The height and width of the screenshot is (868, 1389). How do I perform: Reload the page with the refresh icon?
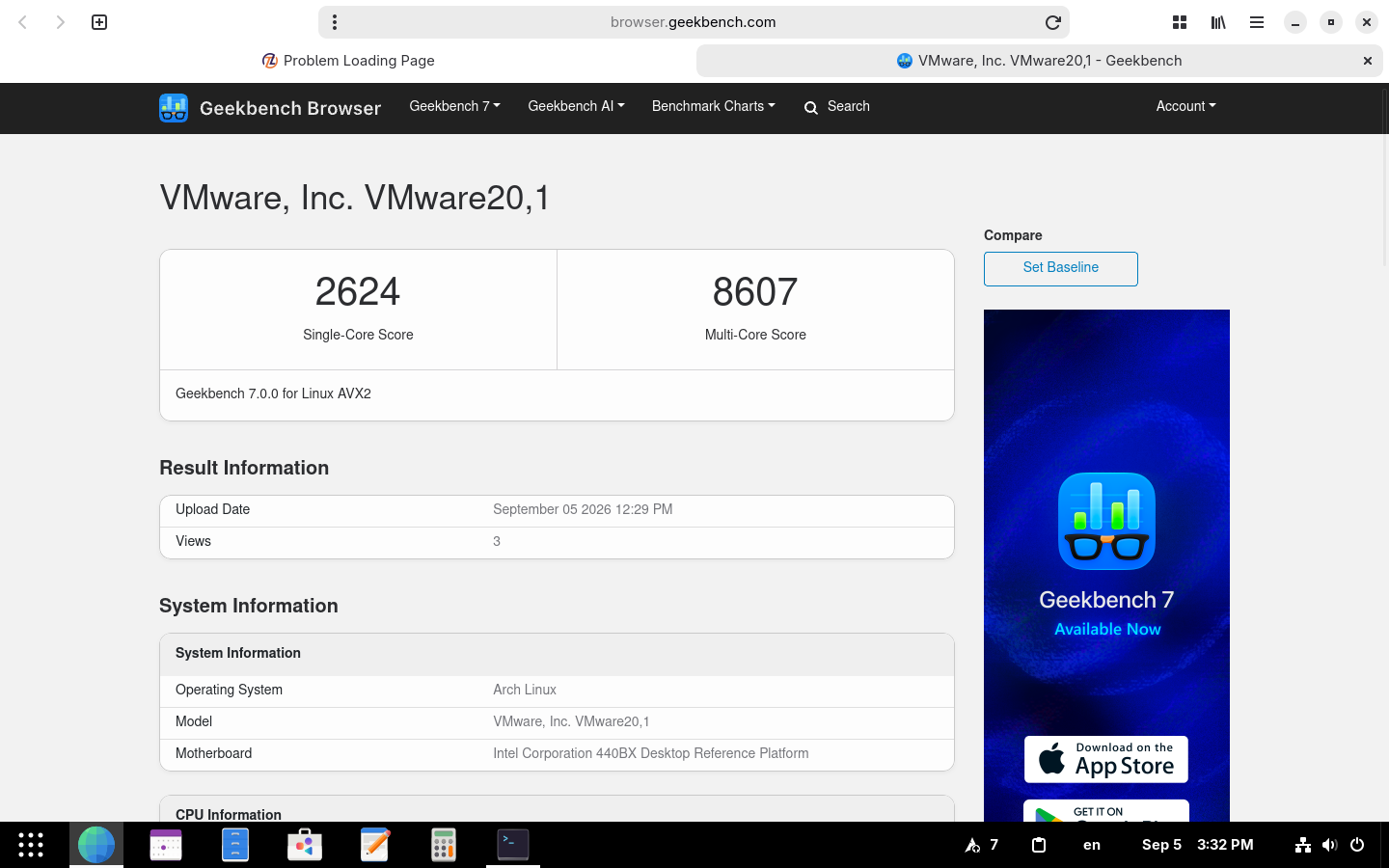[1053, 22]
